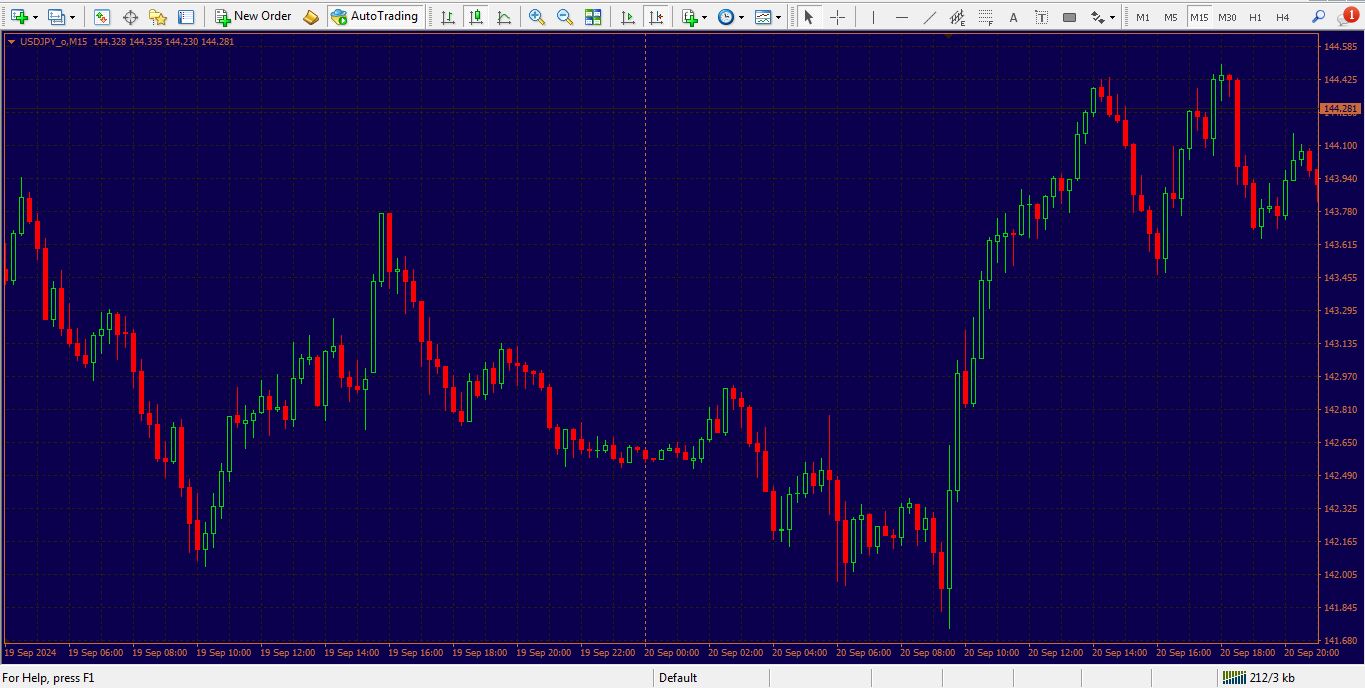
Task: Select the Fibonacci Retracement tool
Action: click(x=985, y=17)
